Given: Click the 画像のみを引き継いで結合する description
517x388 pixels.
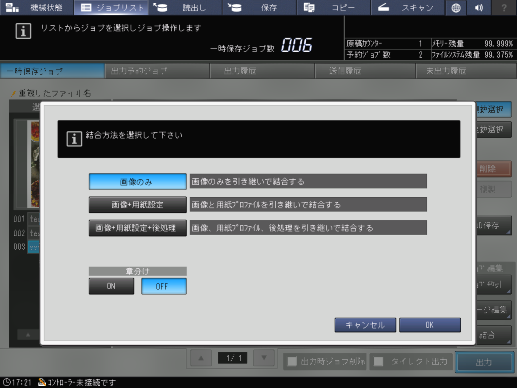Looking at the screenshot, I should [308, 182].
